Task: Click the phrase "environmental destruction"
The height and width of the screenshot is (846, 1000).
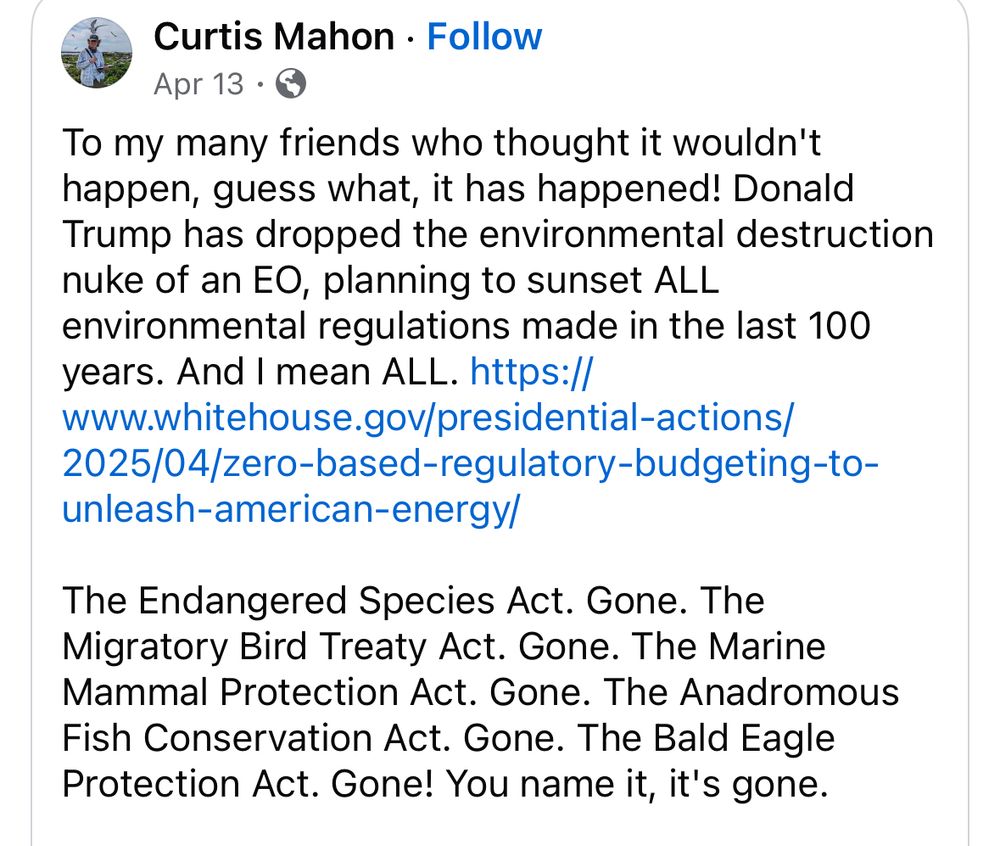Action: [x=706, y=234]
